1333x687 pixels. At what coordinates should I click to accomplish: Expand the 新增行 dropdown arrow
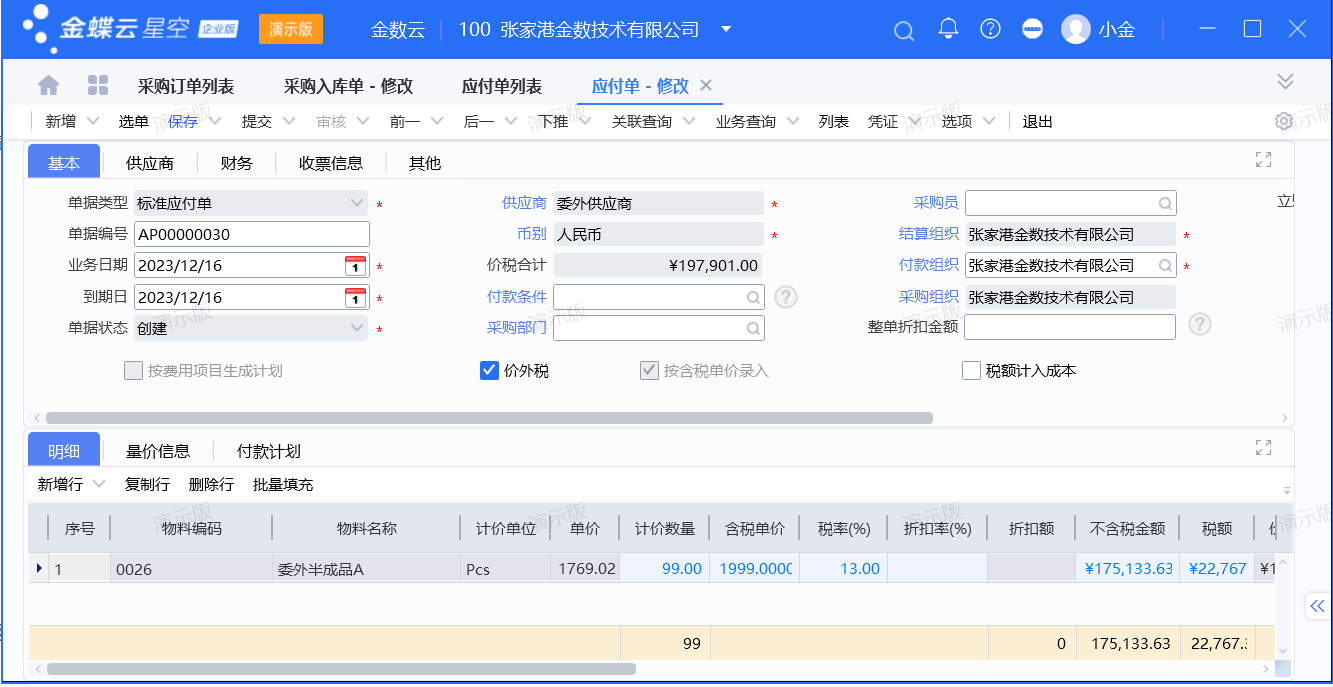[99, 484]
